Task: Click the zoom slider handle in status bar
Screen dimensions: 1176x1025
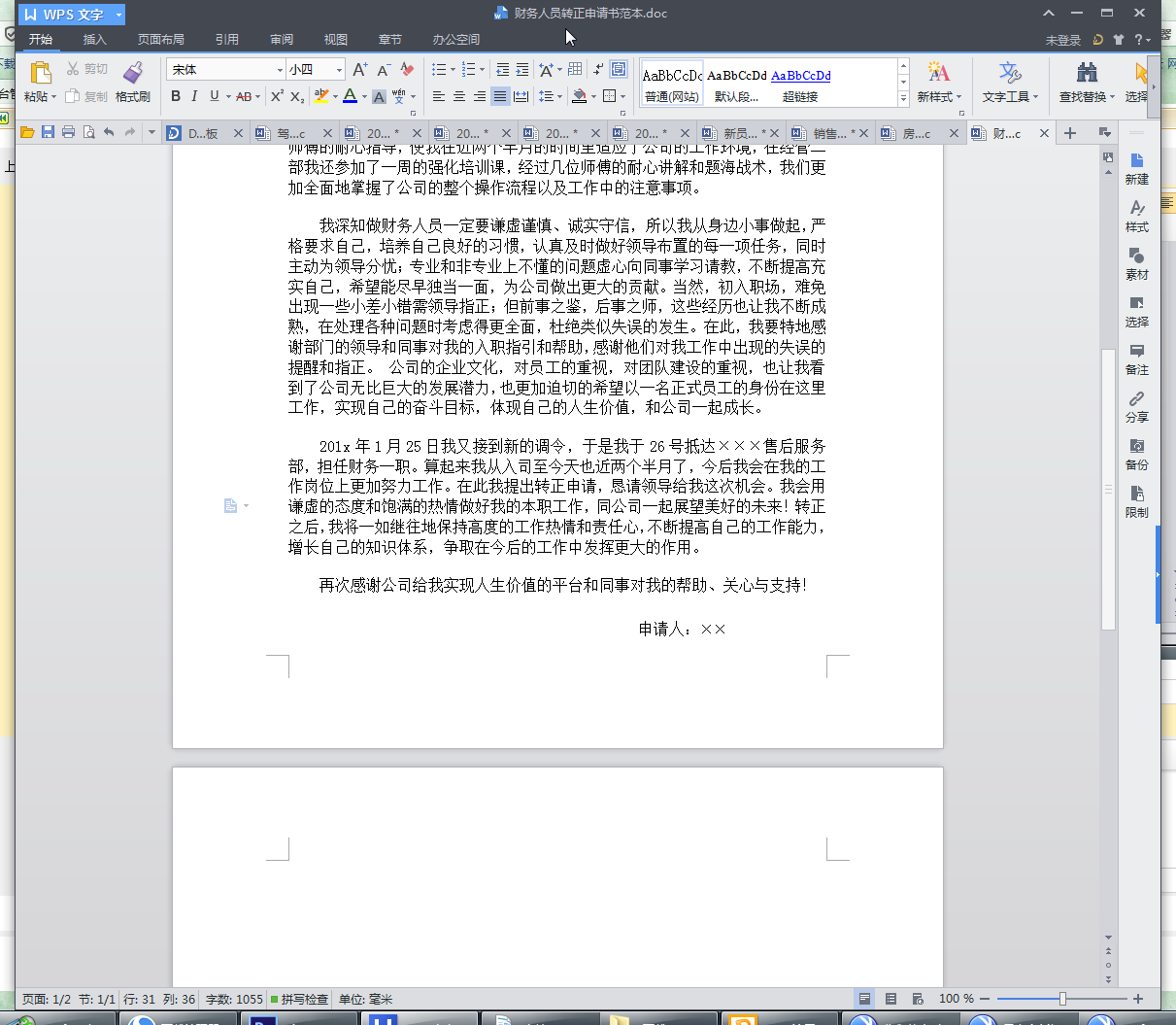Action: tap(1062, 999)
